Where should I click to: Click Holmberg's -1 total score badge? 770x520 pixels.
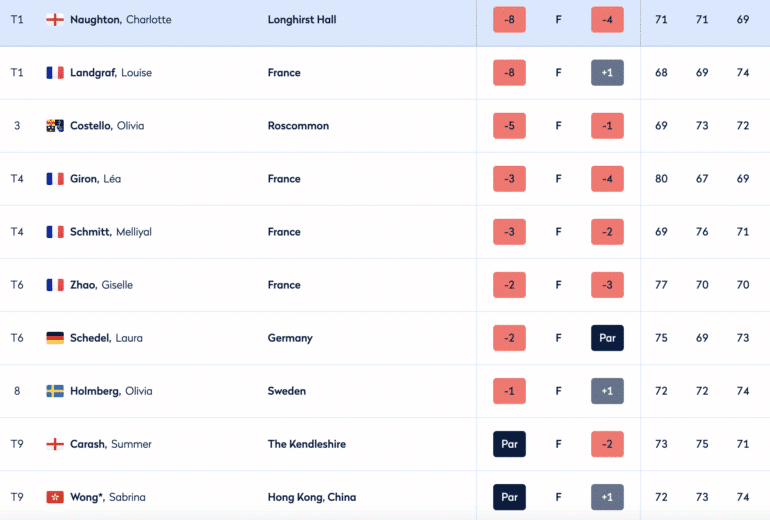coord(509,391)
